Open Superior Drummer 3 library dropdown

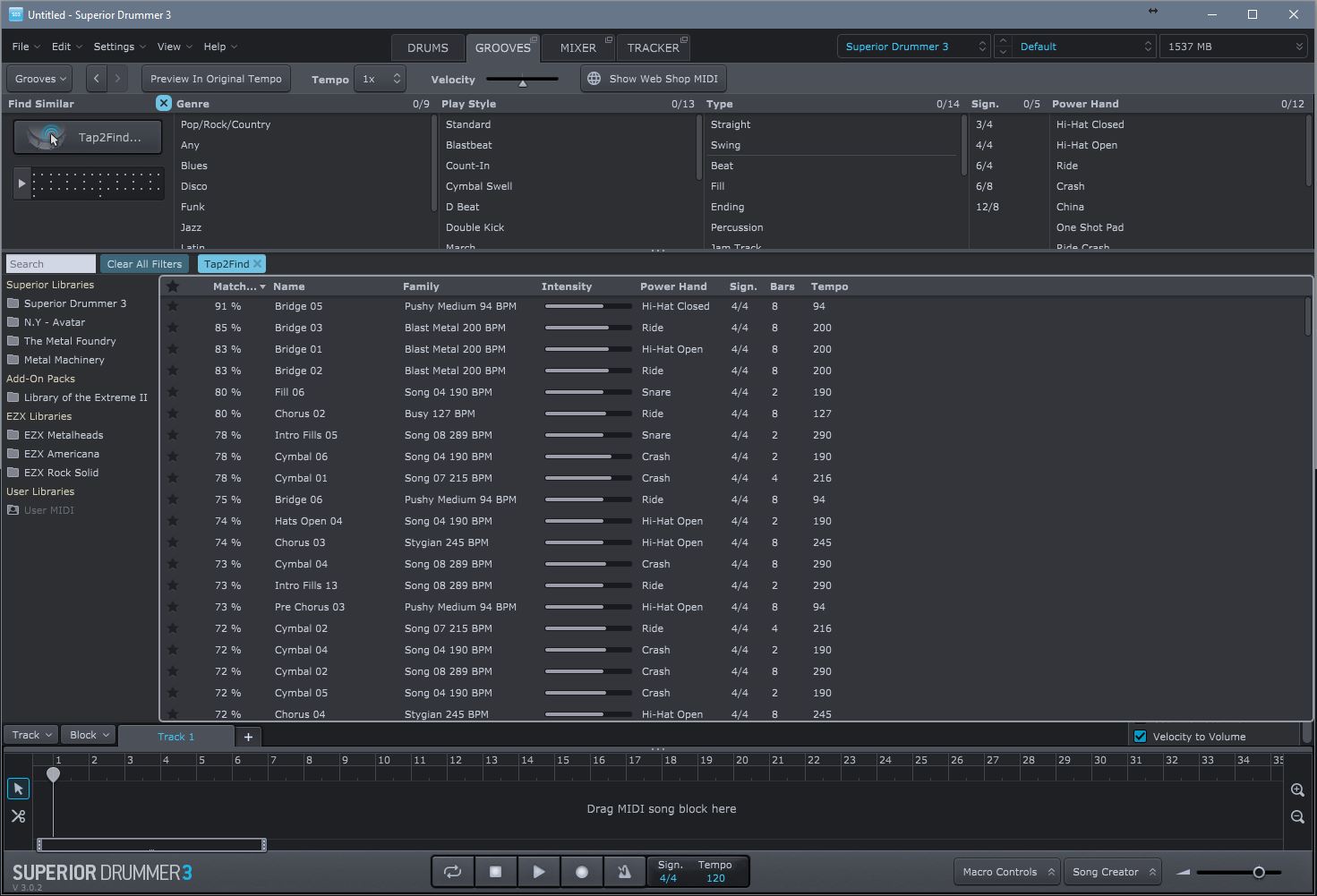(x=914, y=47)
